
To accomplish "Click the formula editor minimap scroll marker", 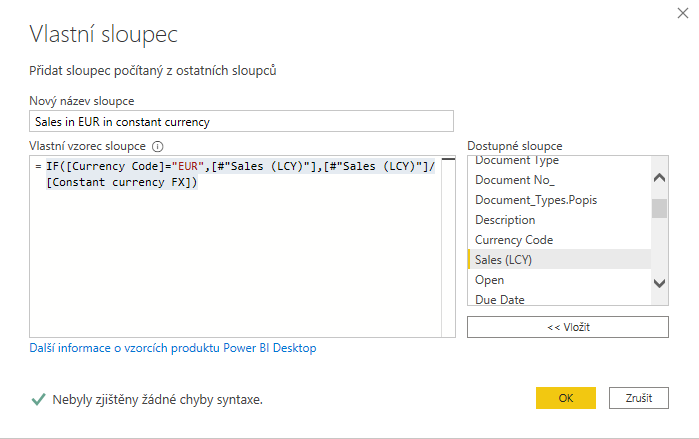I will [448, 159].
